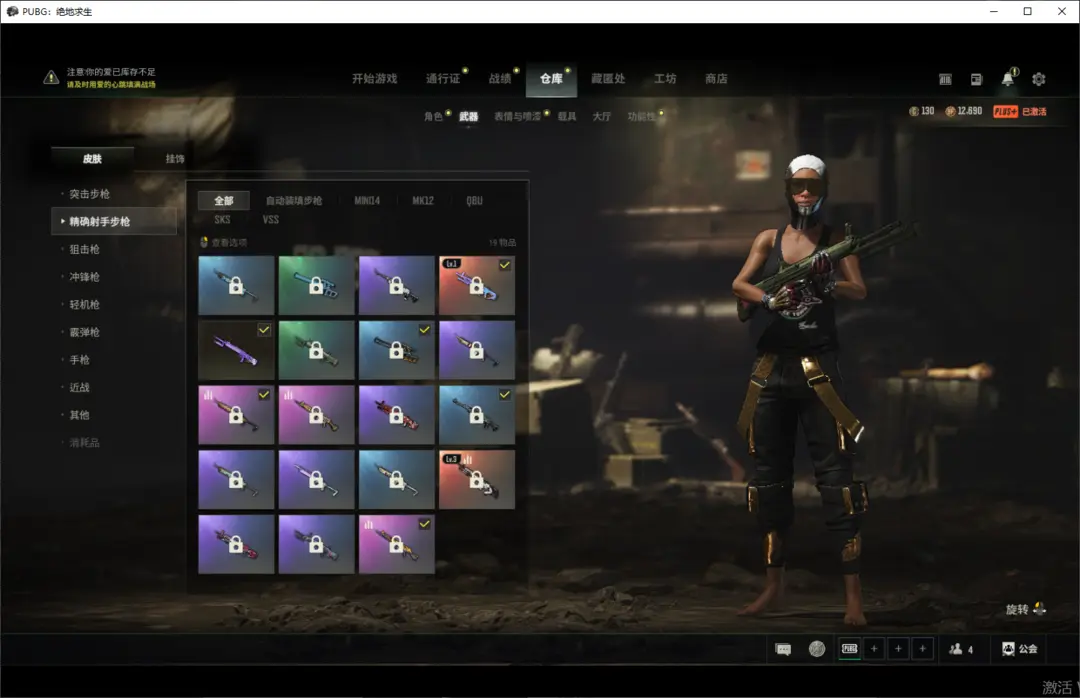Viewport: 1080px width, 698px height.
Task: Click the 19 物品 item count text
Action: (502, 243)
